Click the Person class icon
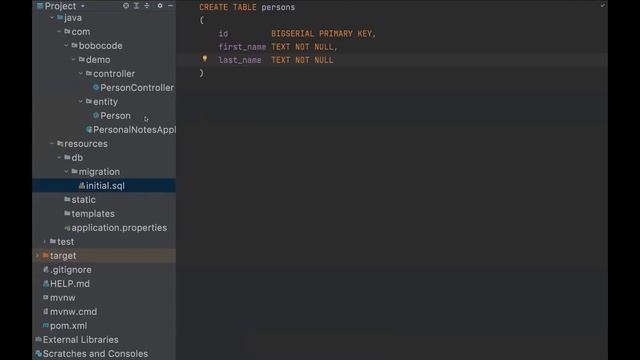 click(x=96, y=116)
